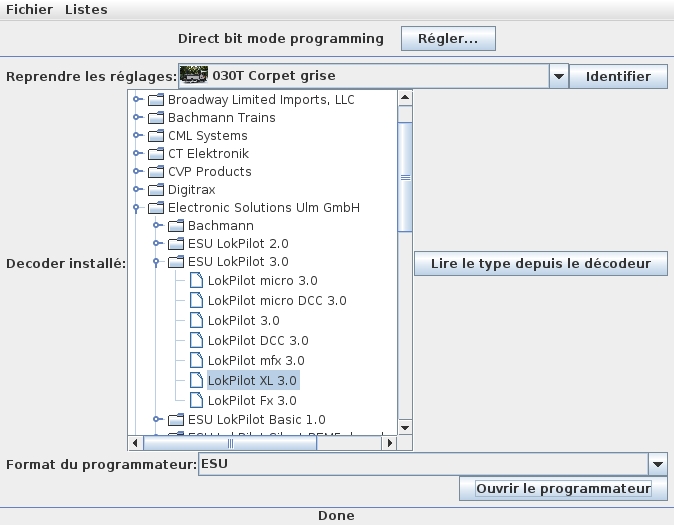Expand the CML Systems node
674x525 pixels.
pos(137,135)
